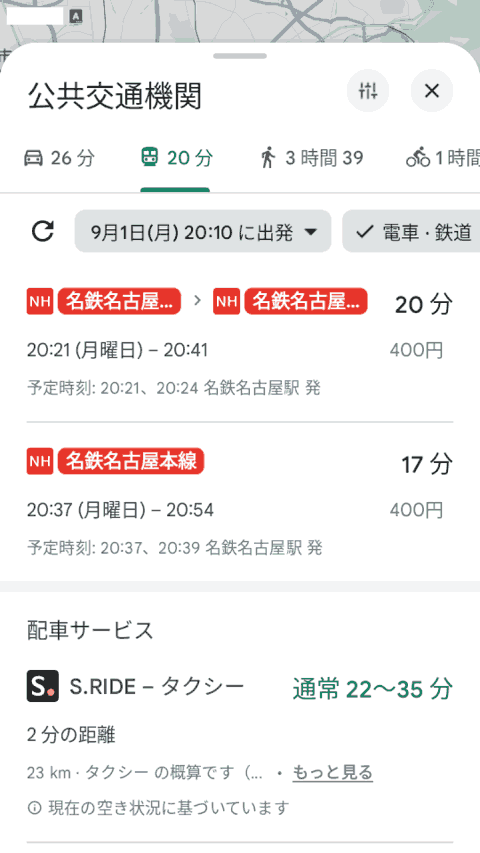Image resolution: width=480 pixels, height=853 pixels.
Task: Click the 通常 22〜35 分 taxi estimate
Action: point(373,689)
